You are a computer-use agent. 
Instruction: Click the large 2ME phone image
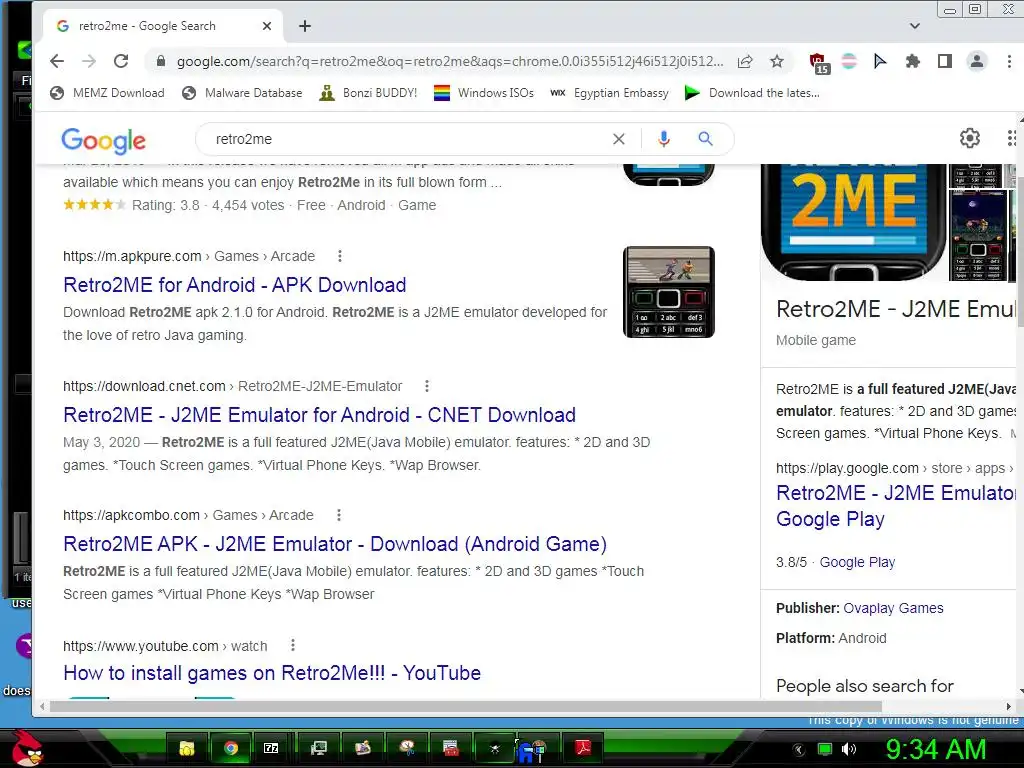click(x=854, y=222)
